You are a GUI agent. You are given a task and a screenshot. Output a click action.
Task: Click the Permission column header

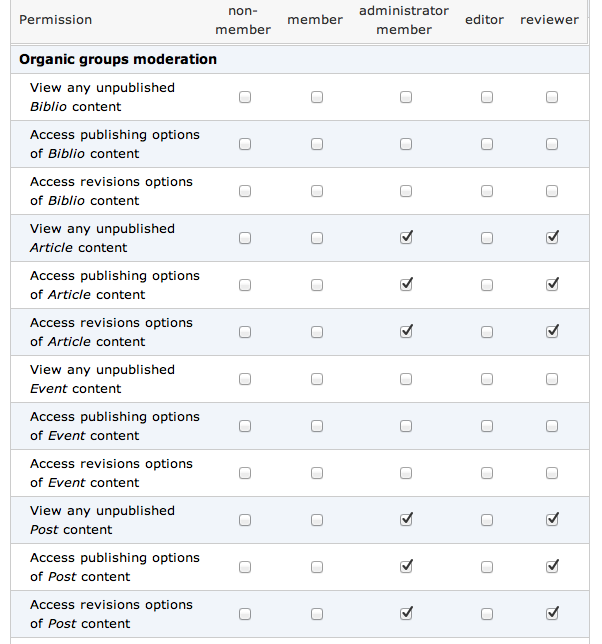pos(56,20)
